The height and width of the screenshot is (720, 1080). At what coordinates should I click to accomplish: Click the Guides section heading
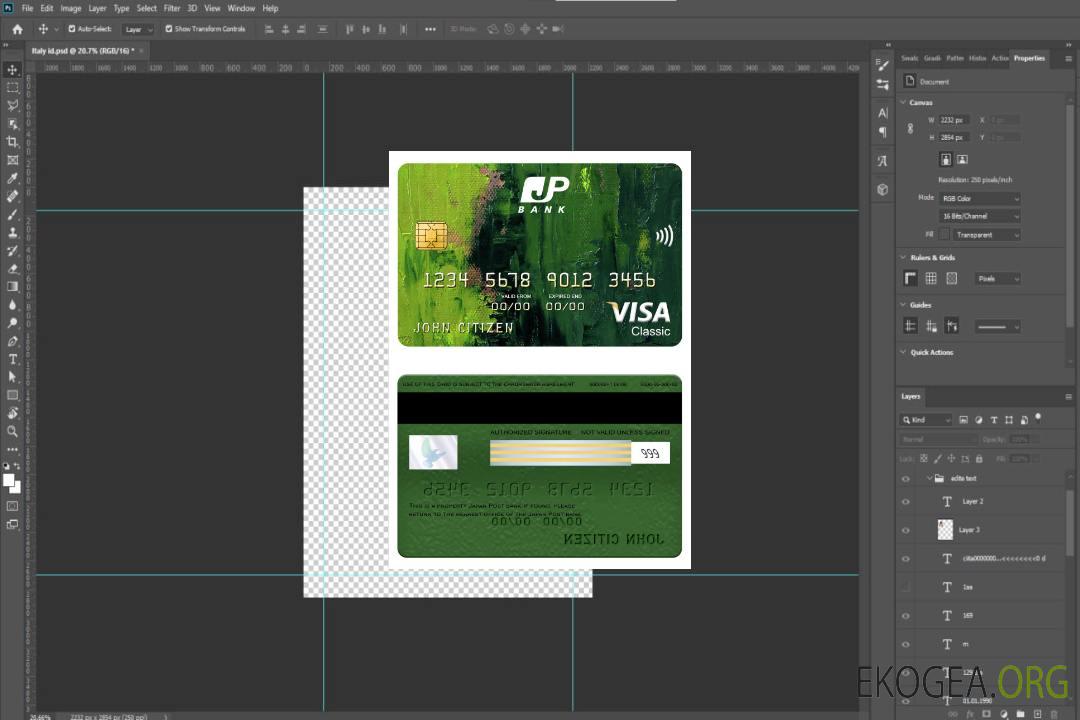[920, 305]
